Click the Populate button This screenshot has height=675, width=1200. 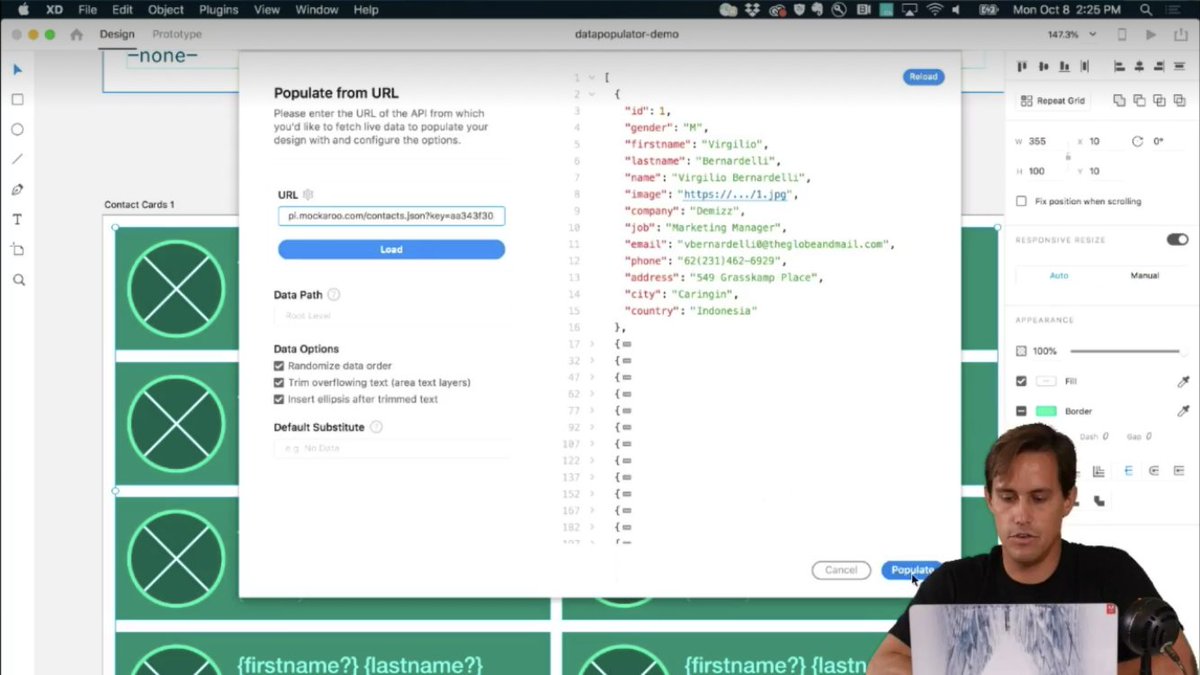[x=912, y=570]
